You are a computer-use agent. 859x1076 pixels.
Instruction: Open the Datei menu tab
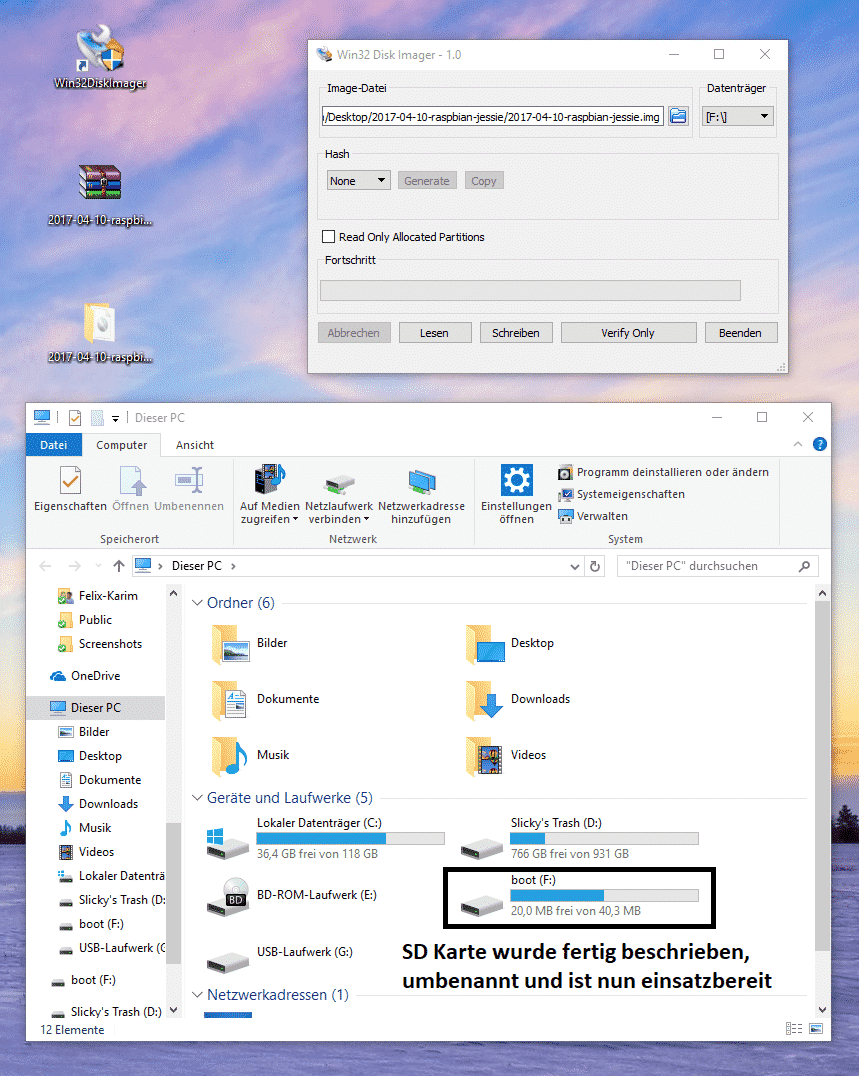[54, 445]
